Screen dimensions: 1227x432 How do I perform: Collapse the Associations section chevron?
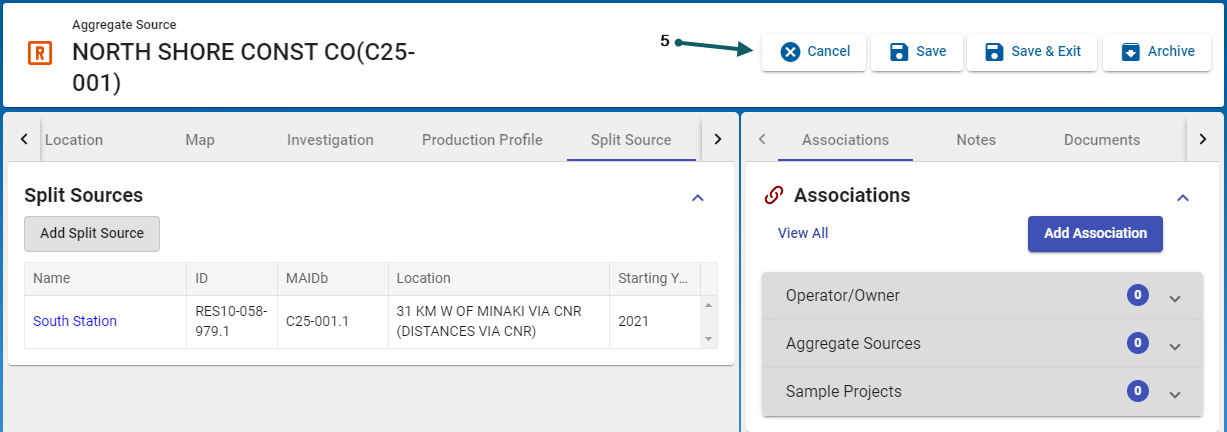pos(1183,197)
